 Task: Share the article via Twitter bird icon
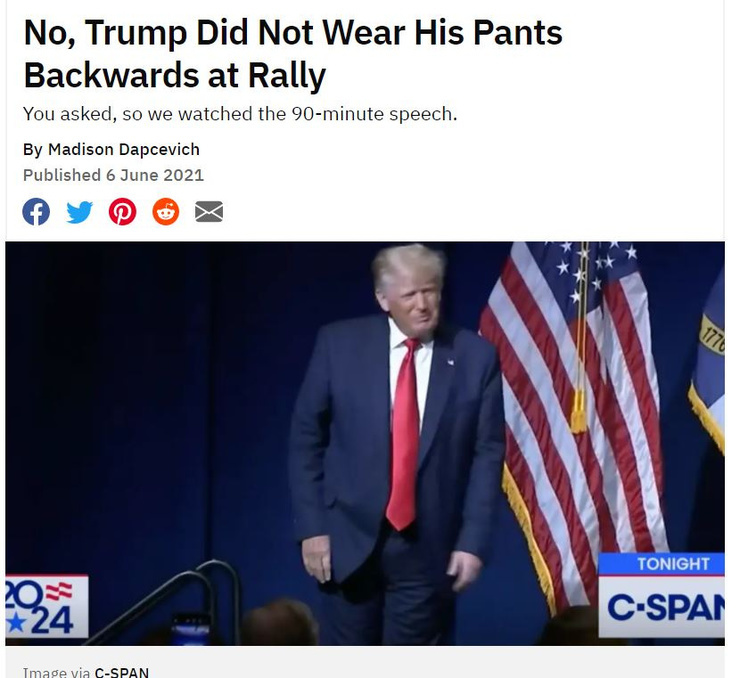(x=79, y=212)
